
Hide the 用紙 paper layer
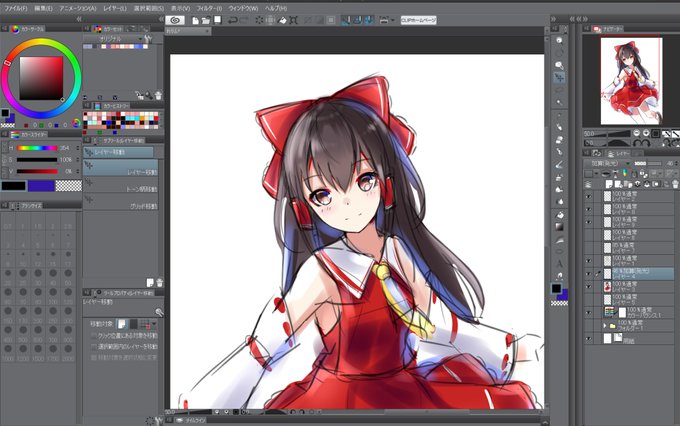[x=588, y=339]
